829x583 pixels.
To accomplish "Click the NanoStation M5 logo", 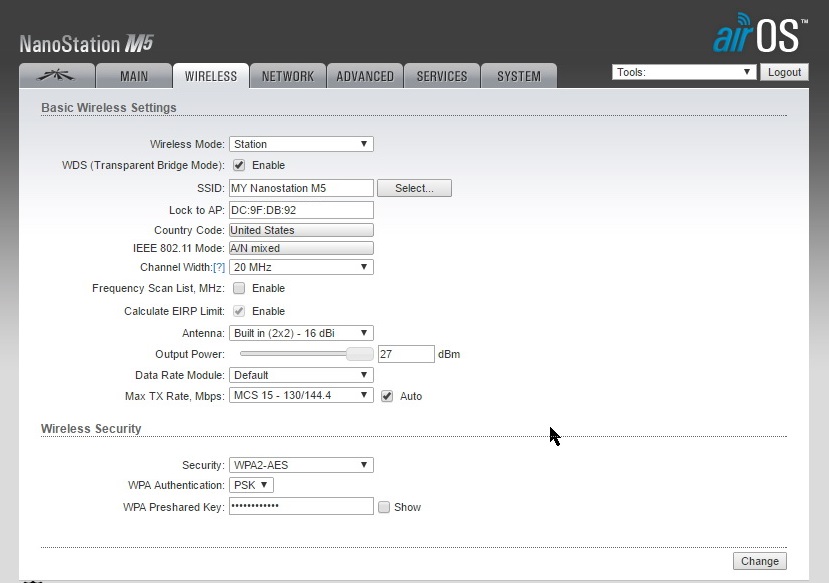I will click(86, 44).
